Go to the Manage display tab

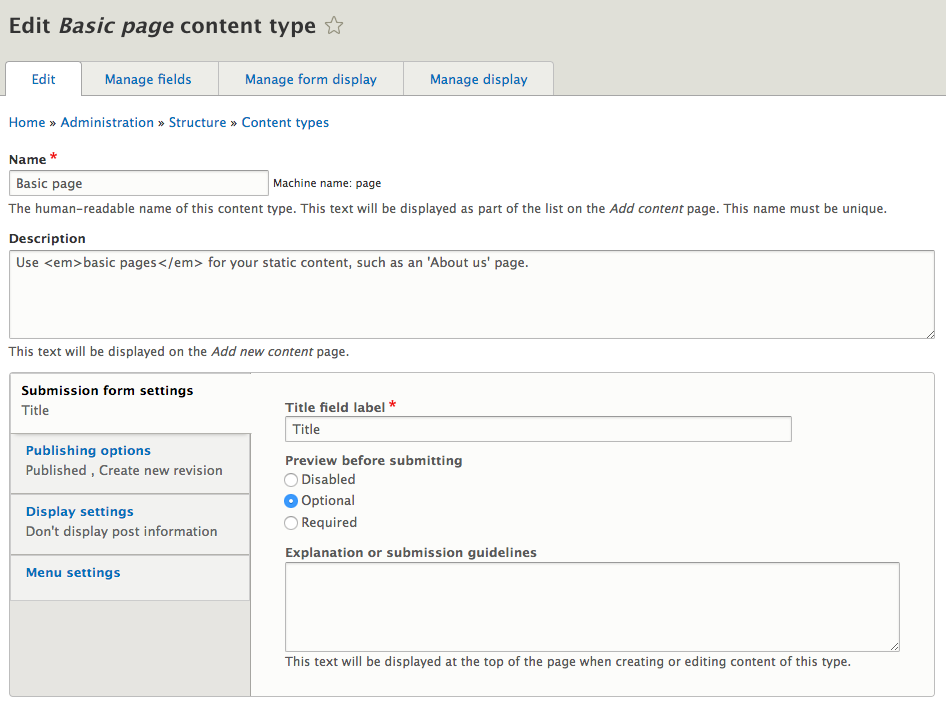pyautogui.click(x=478, y=79)
